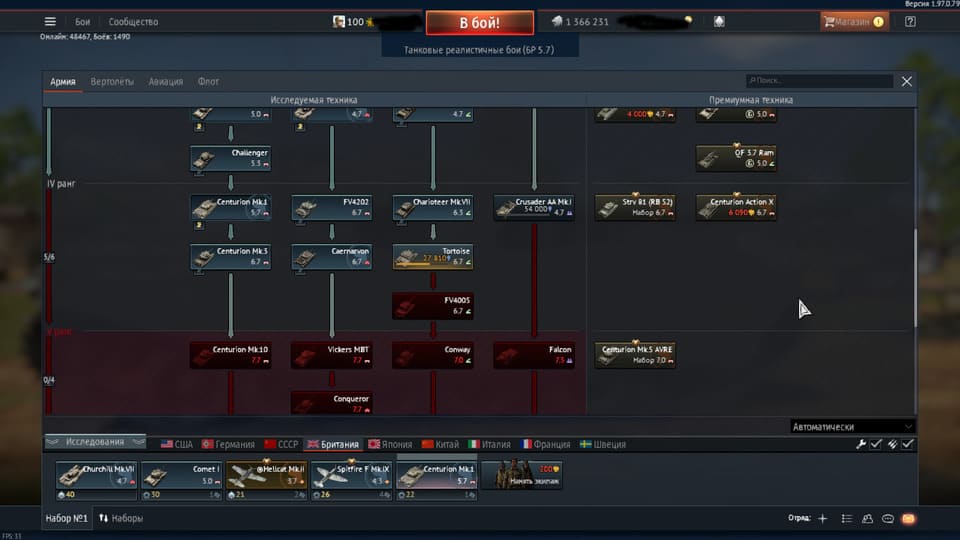The height and width of the screenshot is (540, 960).
Task: Select the Италия nation tab
Action: (490, 444)
